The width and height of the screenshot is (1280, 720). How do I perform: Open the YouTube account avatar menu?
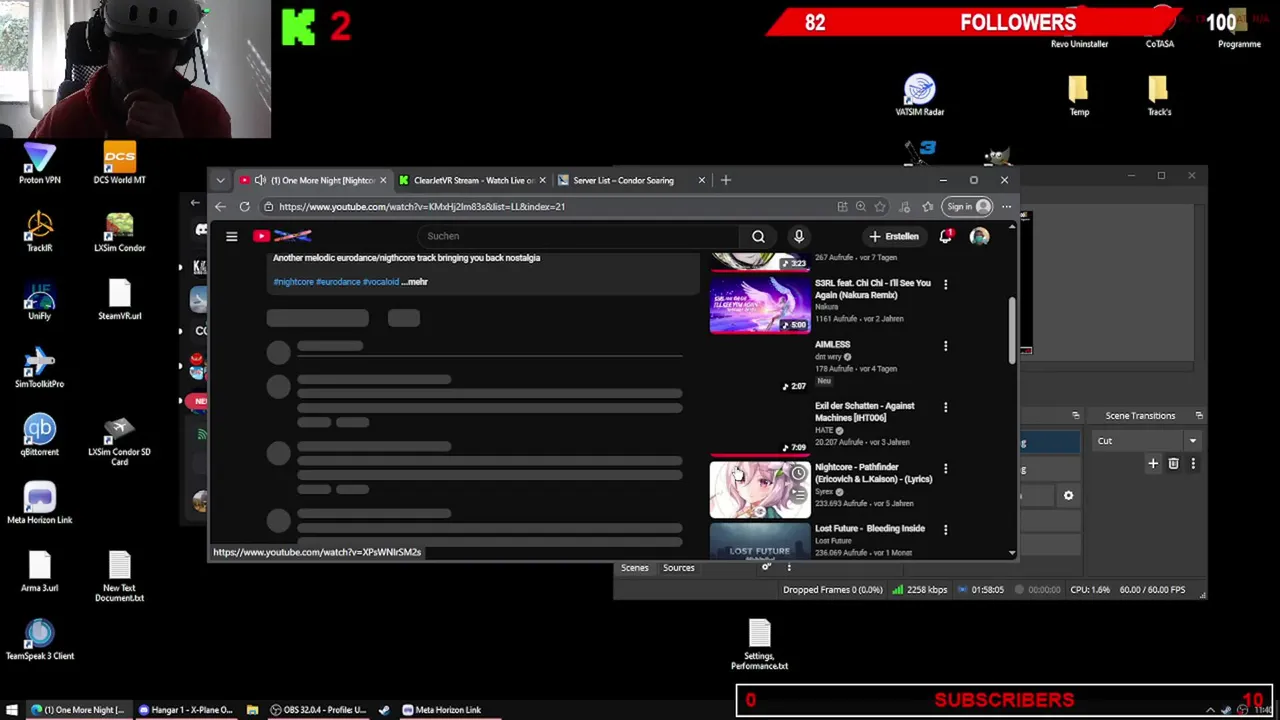tap(979, 236)
